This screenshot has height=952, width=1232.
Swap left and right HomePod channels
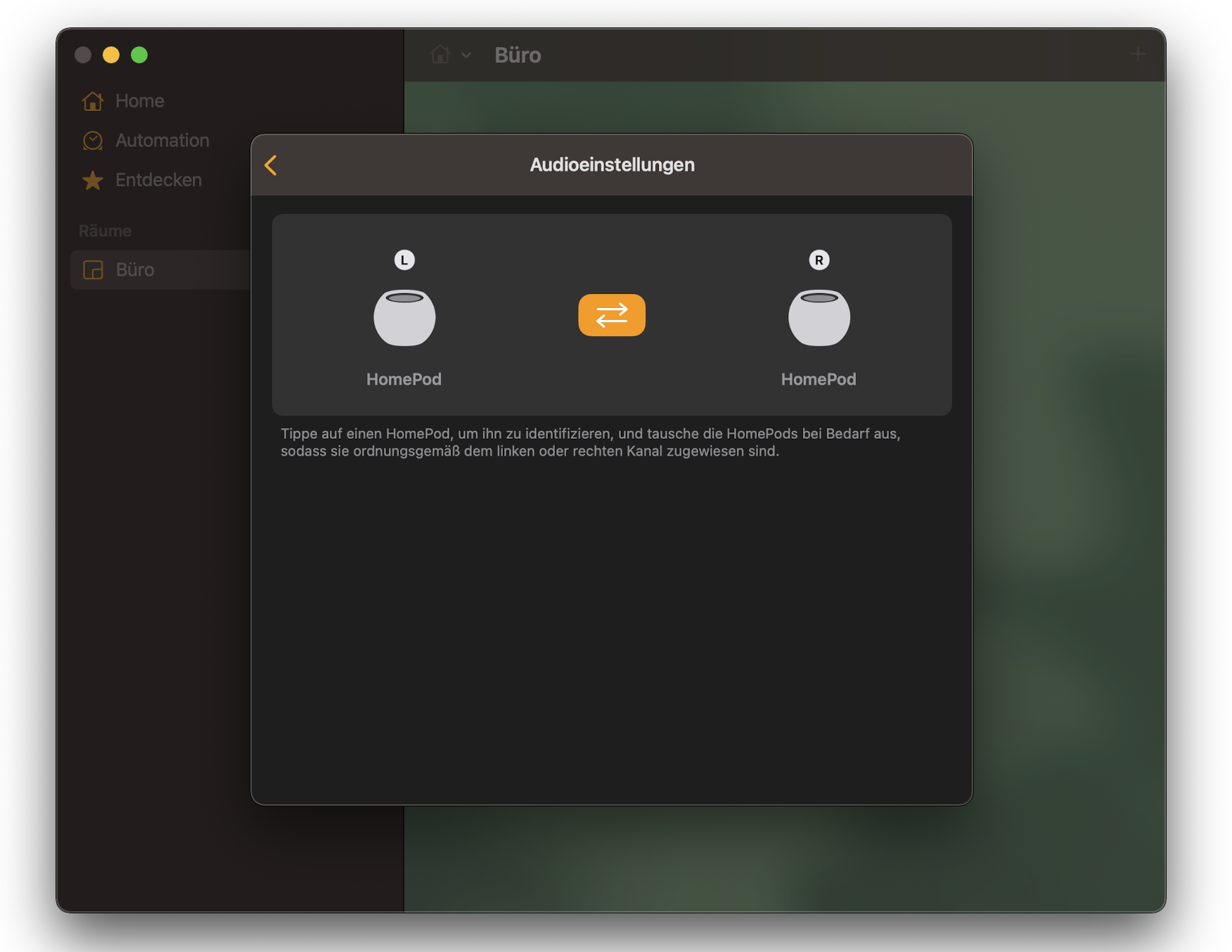pos(611,315)
